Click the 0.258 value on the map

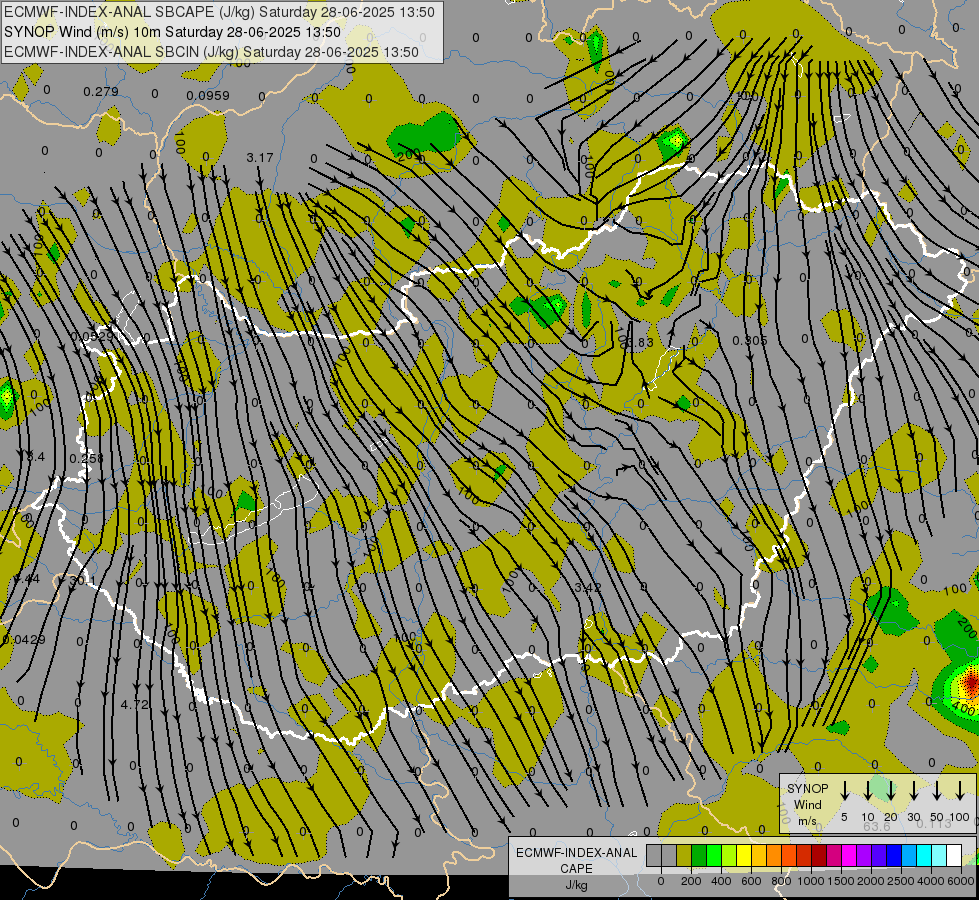(86, 458)
